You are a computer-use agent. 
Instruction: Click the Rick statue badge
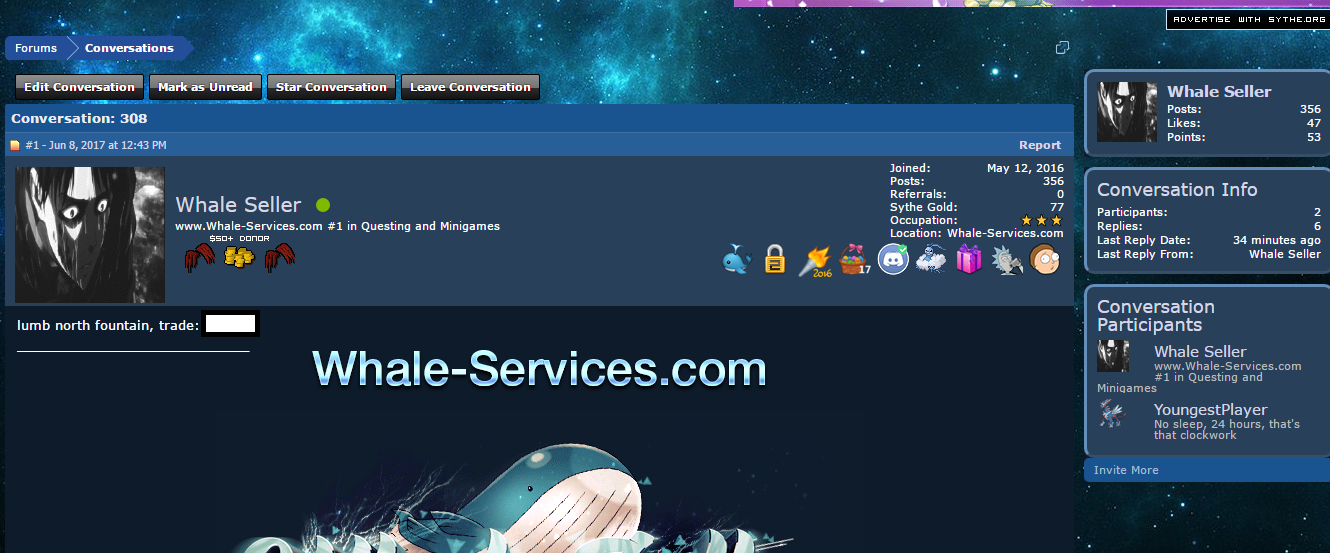(1006, 260)
